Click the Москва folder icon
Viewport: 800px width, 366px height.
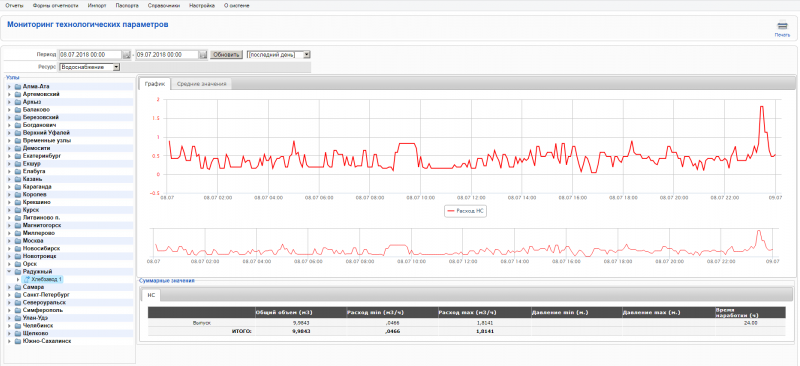18,240
